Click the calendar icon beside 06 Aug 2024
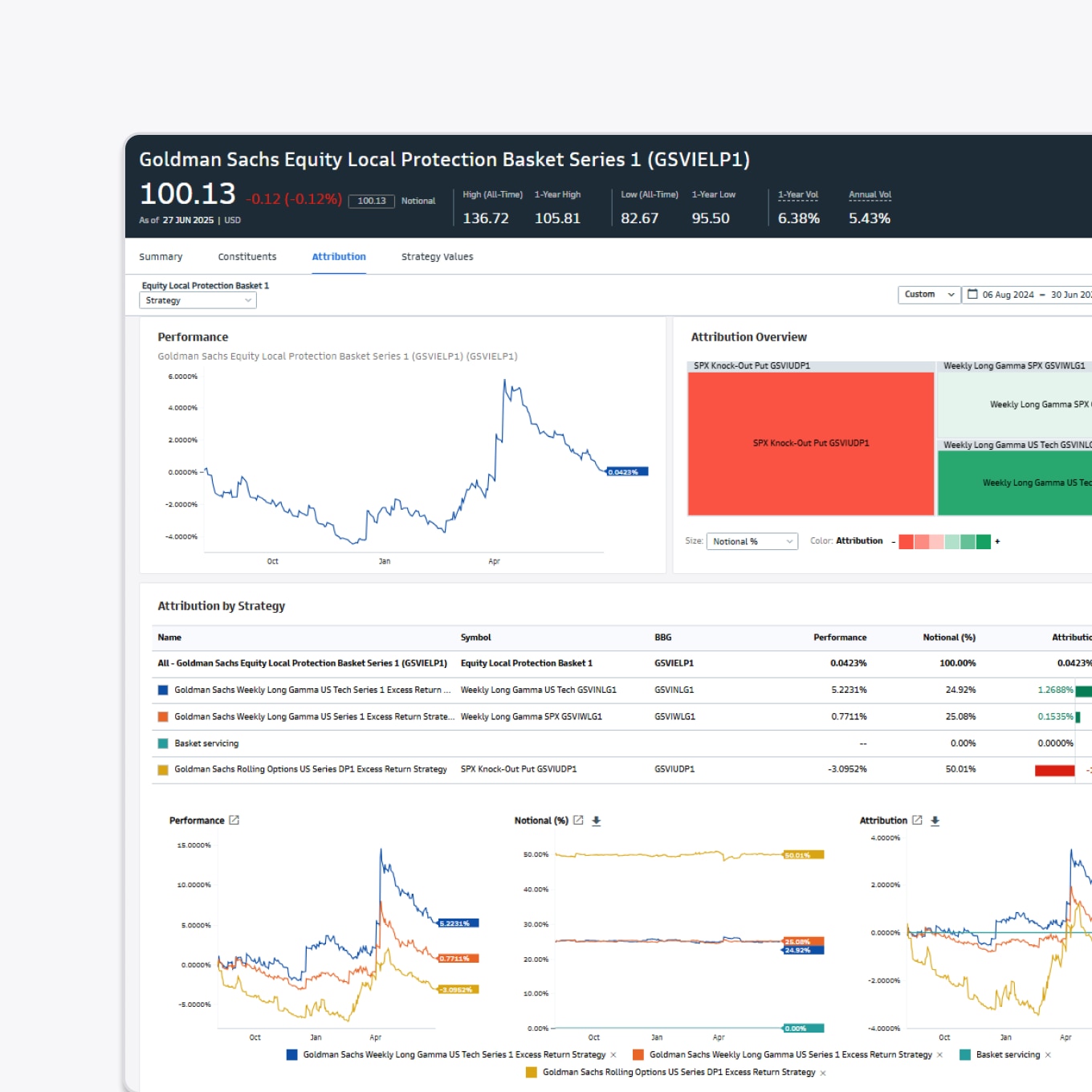1092x1092 pixels. point(972,294)
